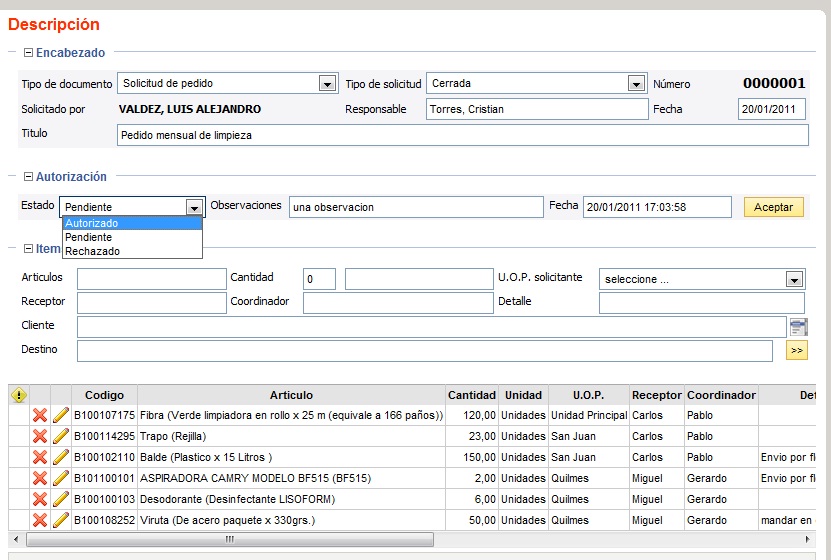Delete the Fibra item row
Viewport: 831px width, 560px height.
(40, 415)
